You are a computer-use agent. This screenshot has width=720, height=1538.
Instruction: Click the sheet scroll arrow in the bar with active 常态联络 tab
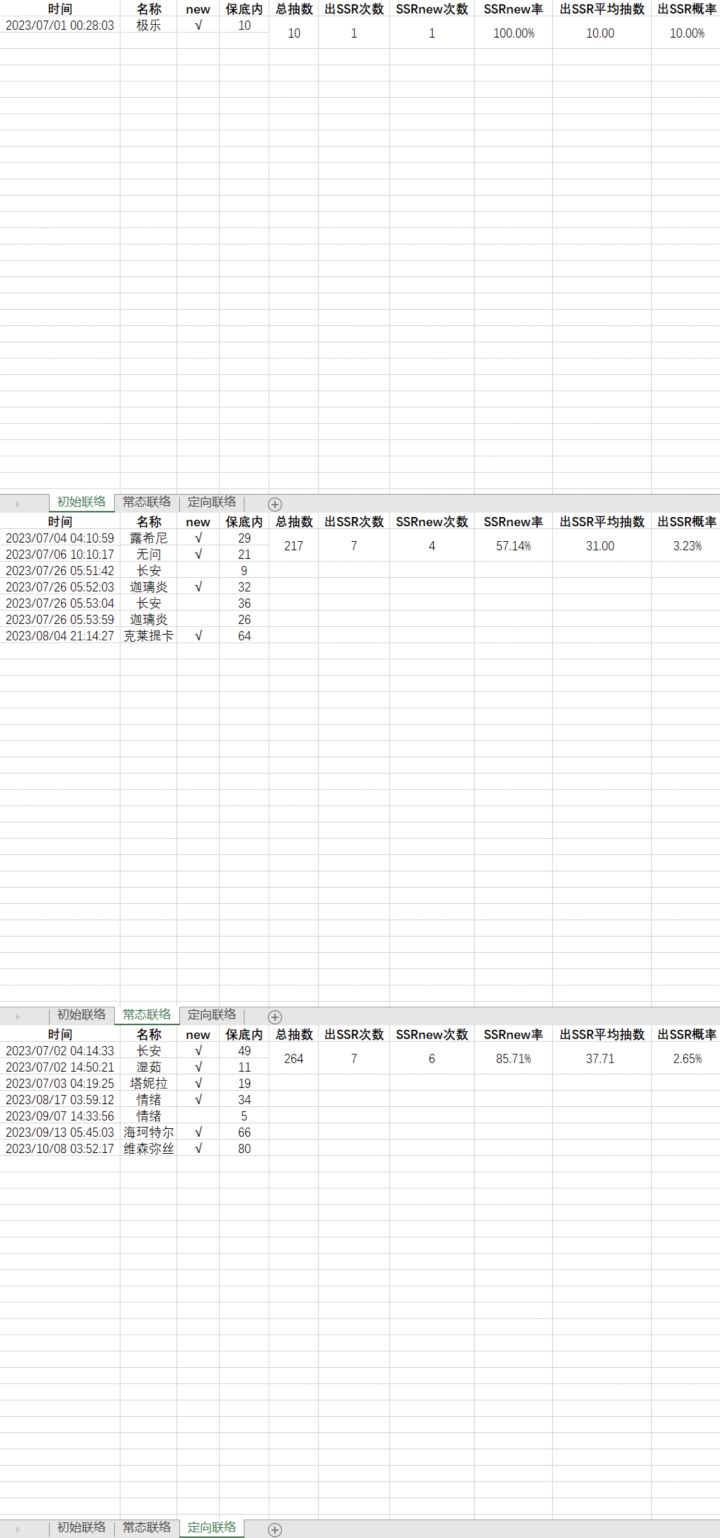(x=17, y=1016)
